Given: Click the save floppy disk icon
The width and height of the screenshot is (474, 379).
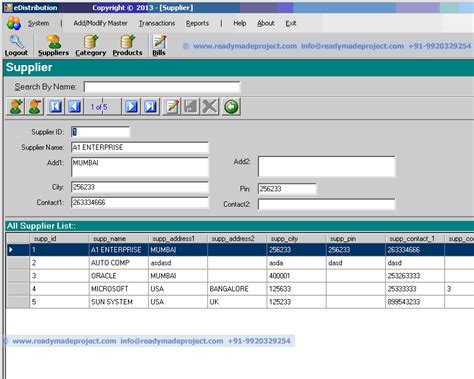Looking at the screenshot, I should [191, 107].
